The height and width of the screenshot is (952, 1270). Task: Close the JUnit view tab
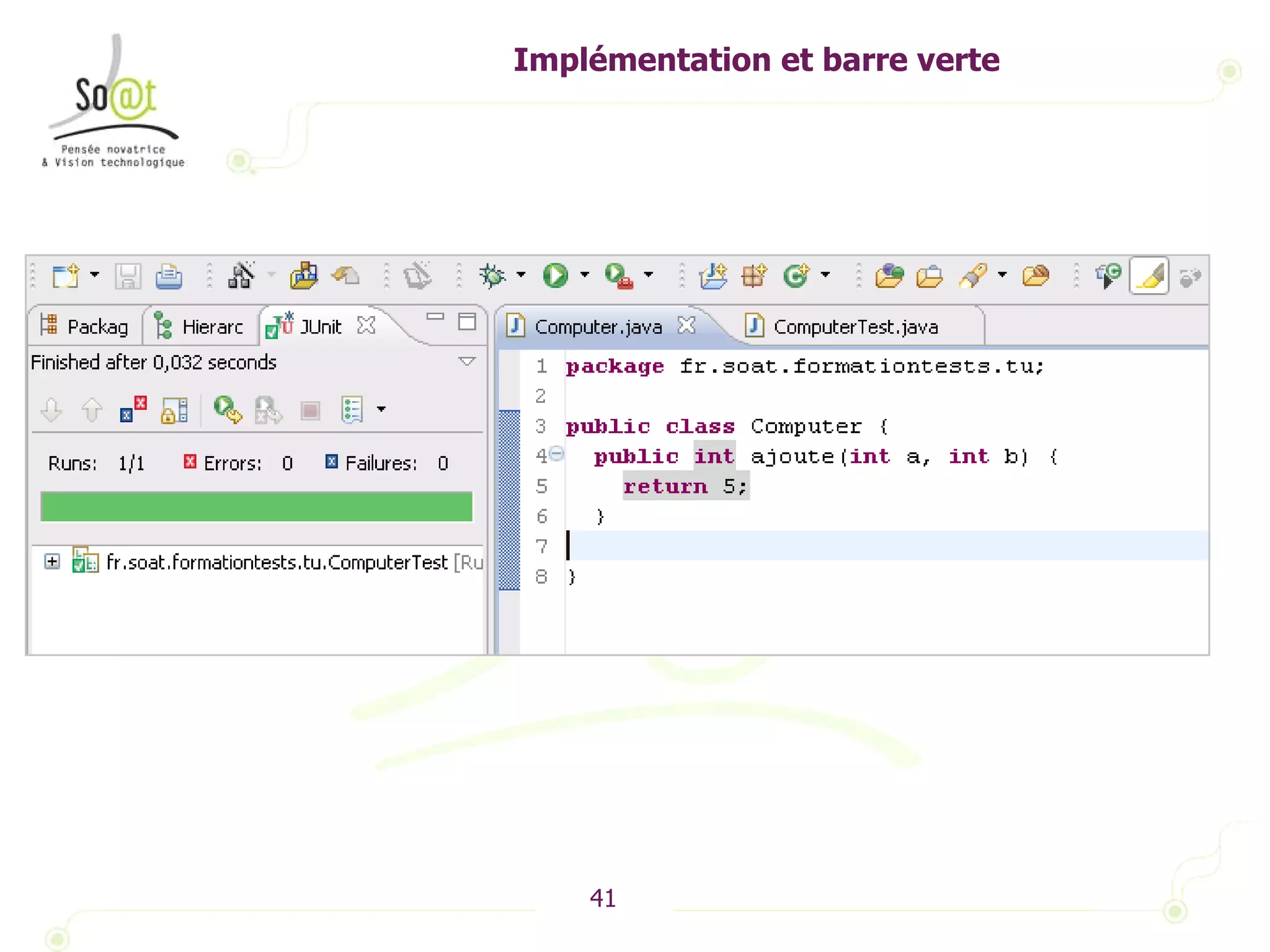tap(366, 325)
